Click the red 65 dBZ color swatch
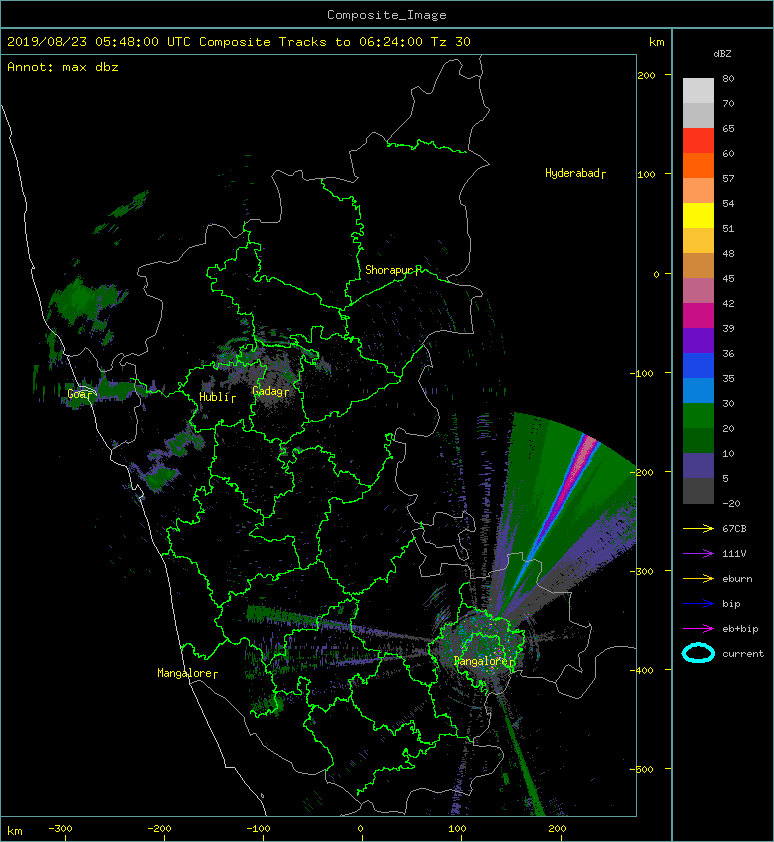 pyautogui.click(x=698, y=141)
